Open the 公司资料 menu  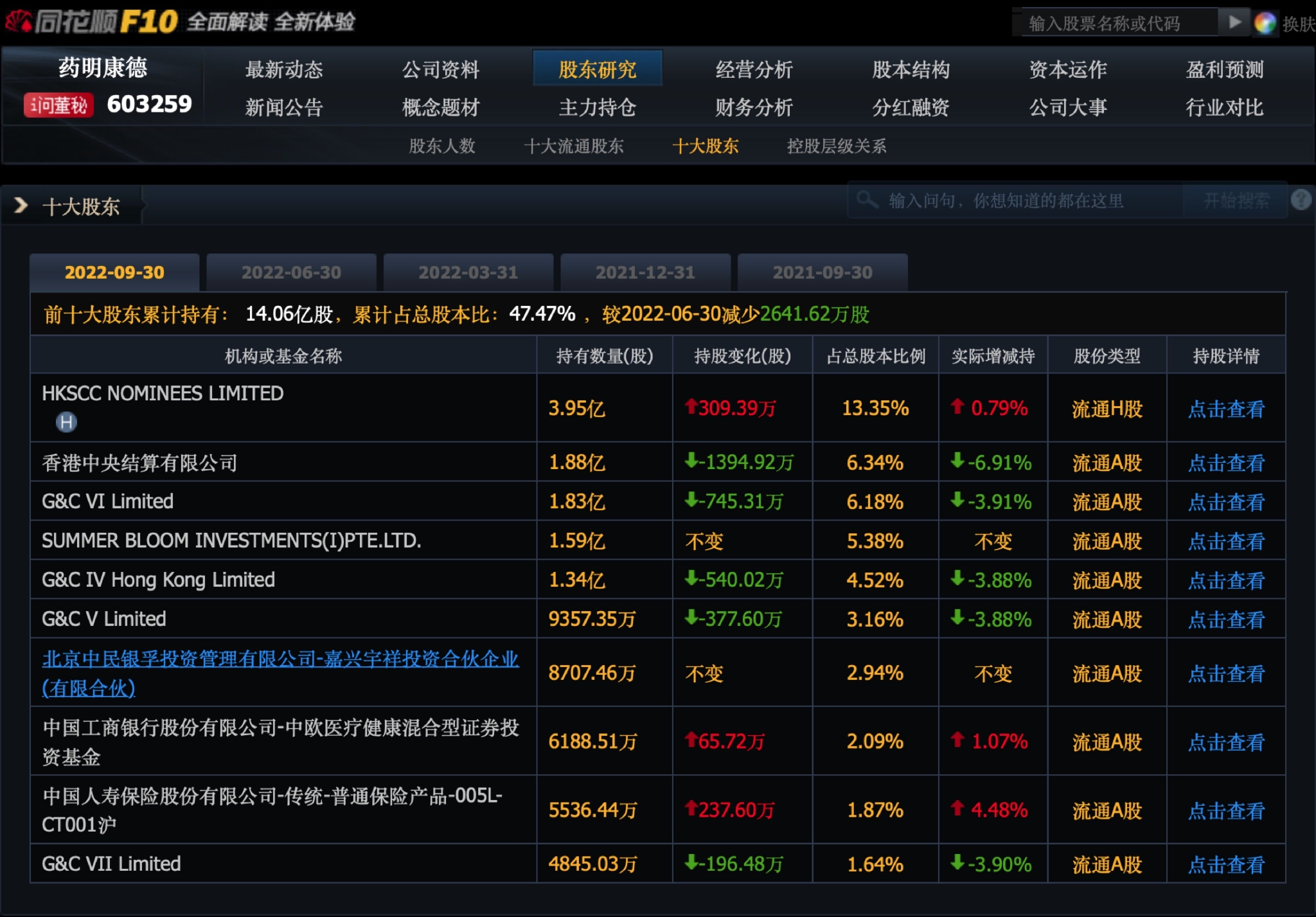click(441, 69)
